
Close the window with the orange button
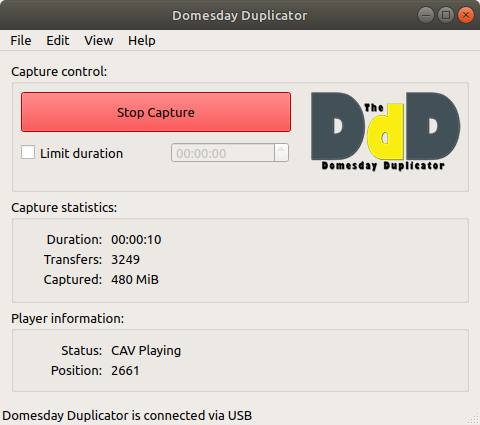(x=466, y=15)
